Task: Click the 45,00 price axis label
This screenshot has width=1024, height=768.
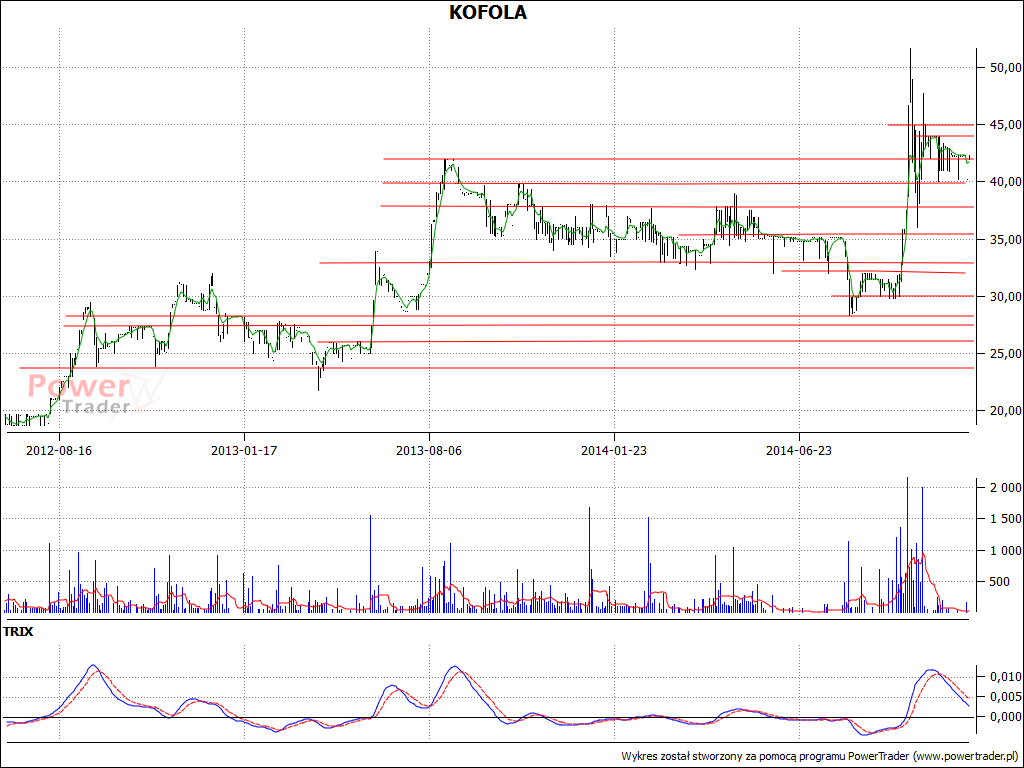Action: point(1004,124)
